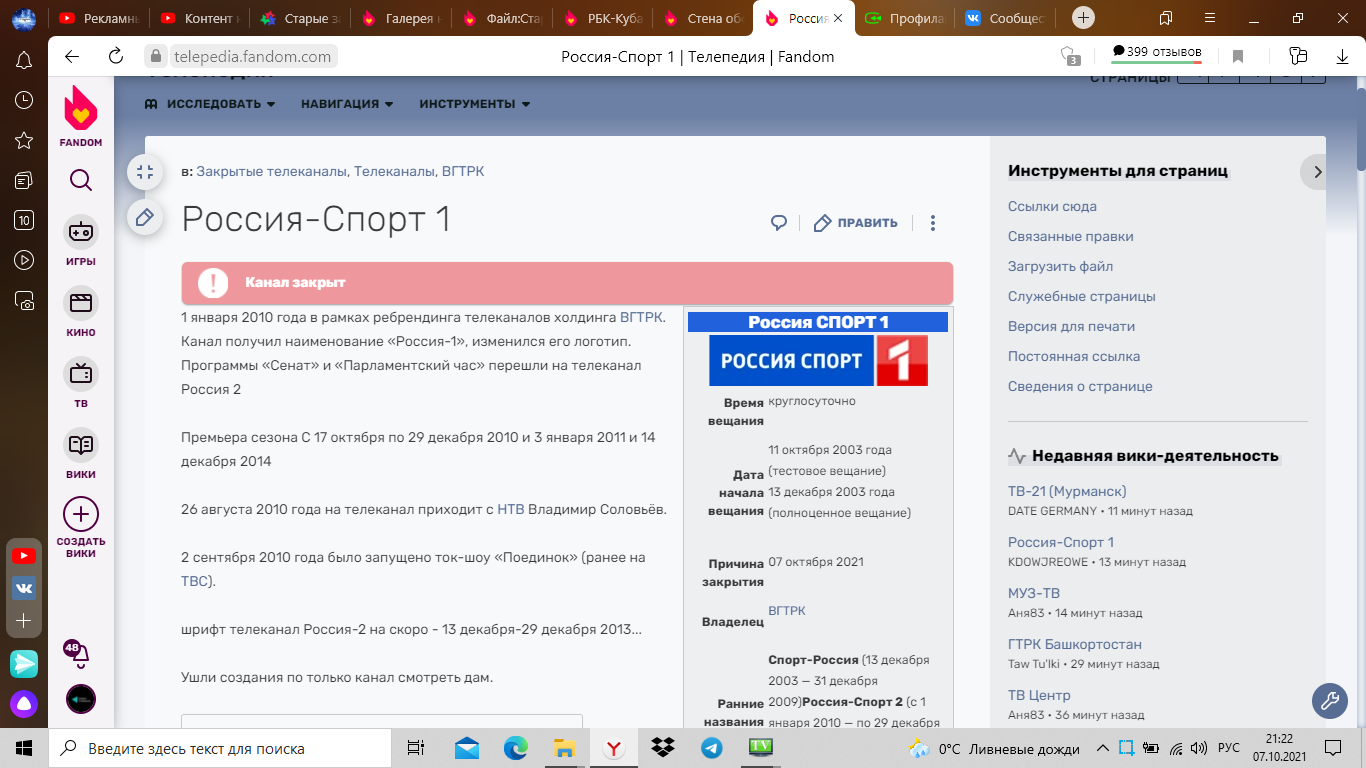
Task: Open the ВИКИ section in Fandom sidebar
Action: pyautogui.click(x=81, y=454)
